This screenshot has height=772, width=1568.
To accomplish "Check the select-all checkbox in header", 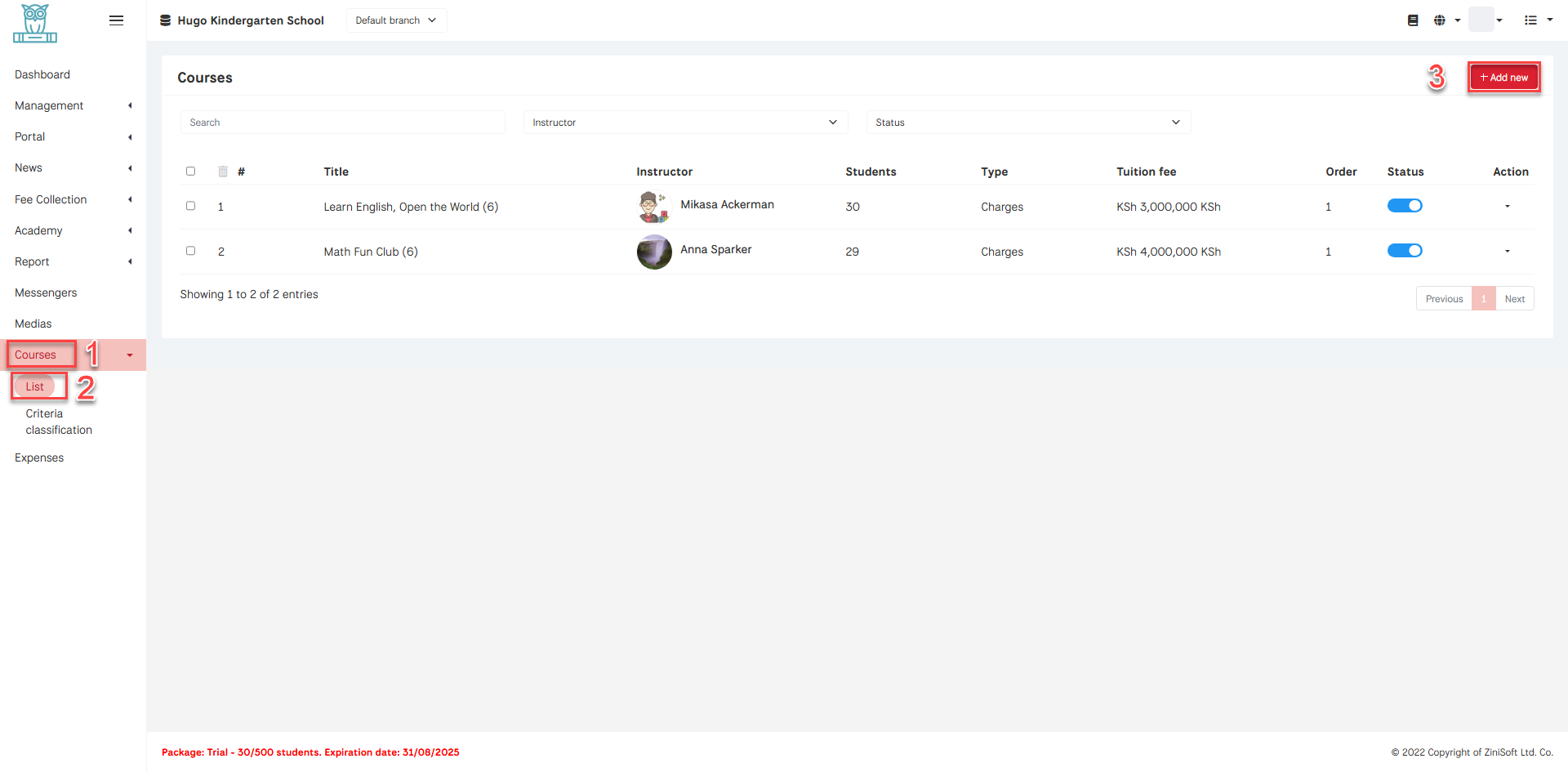I will click(x=190, y=172).
